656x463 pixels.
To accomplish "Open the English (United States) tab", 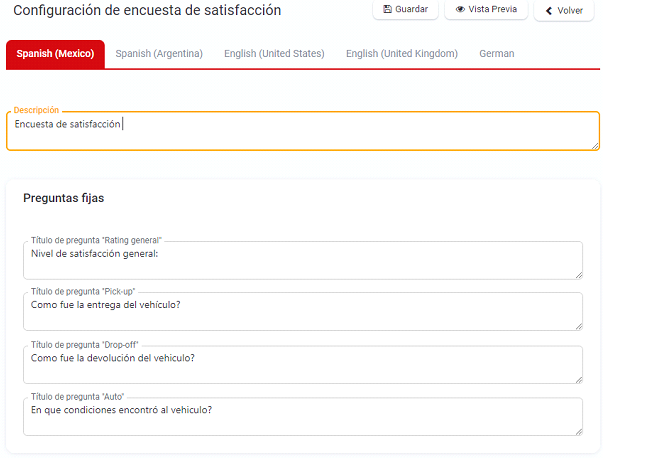I will (x=274, y=54).
